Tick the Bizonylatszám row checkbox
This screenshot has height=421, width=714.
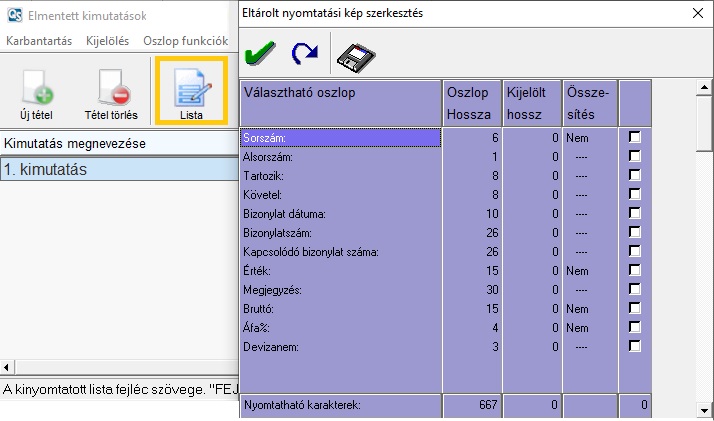tap(634, 233)
